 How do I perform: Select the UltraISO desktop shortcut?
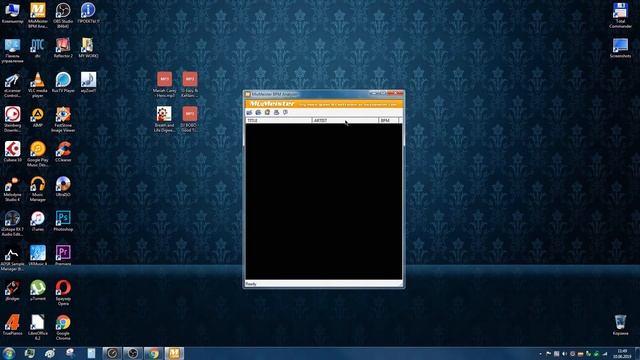(x=63, y=187)
